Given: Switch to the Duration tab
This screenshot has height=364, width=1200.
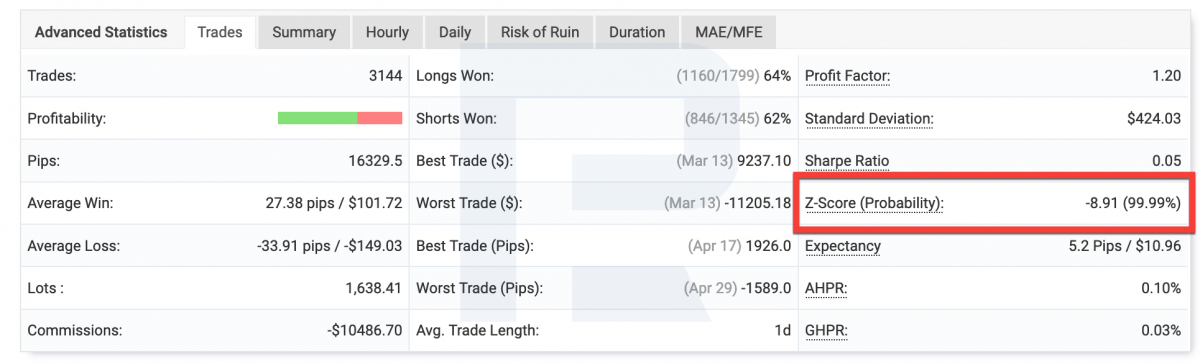Looking at the screenshot, I should (x=637, y=32).
